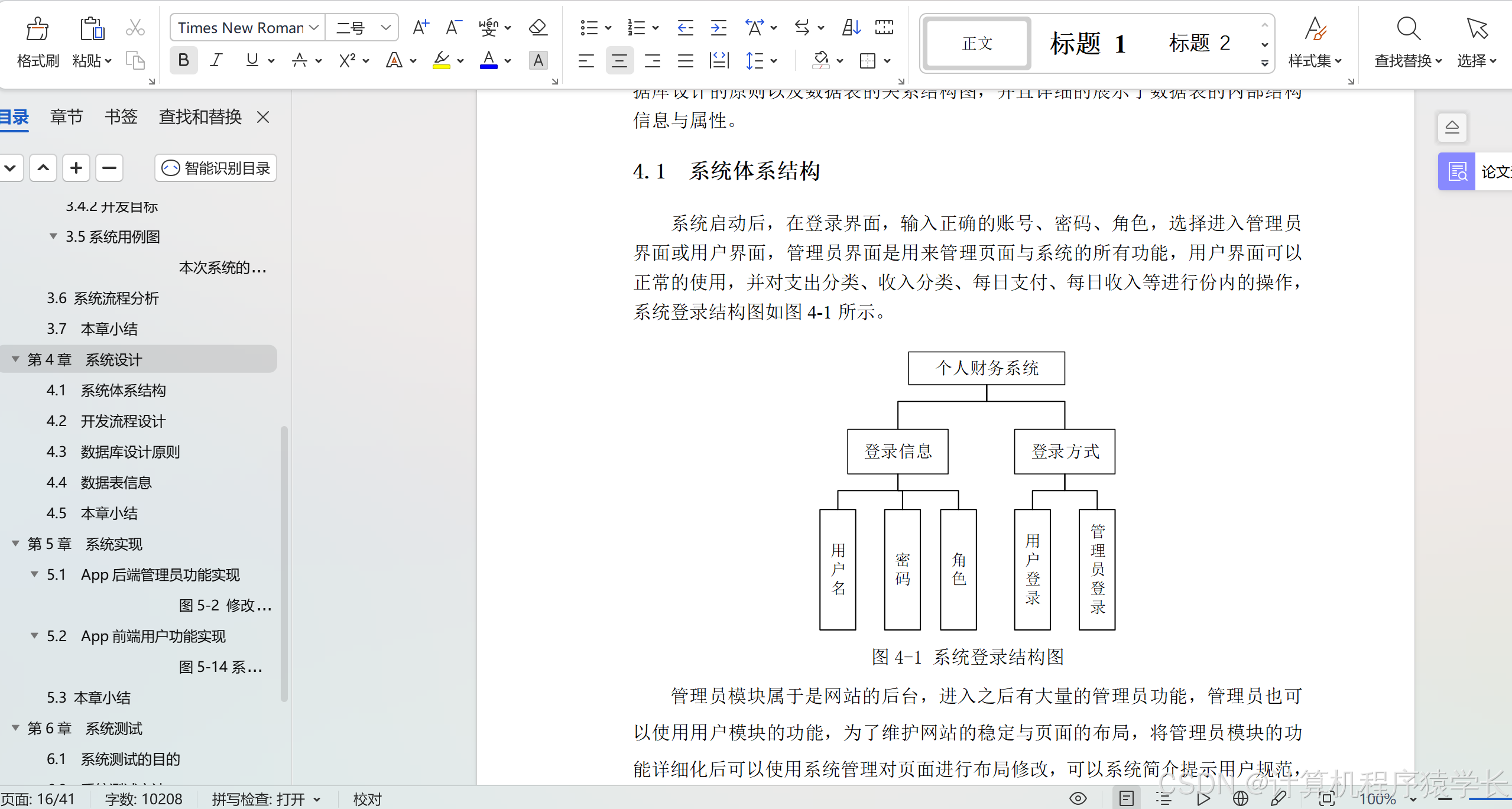
Task: Click the sort text icon
Action: click(x=851, y=27)
